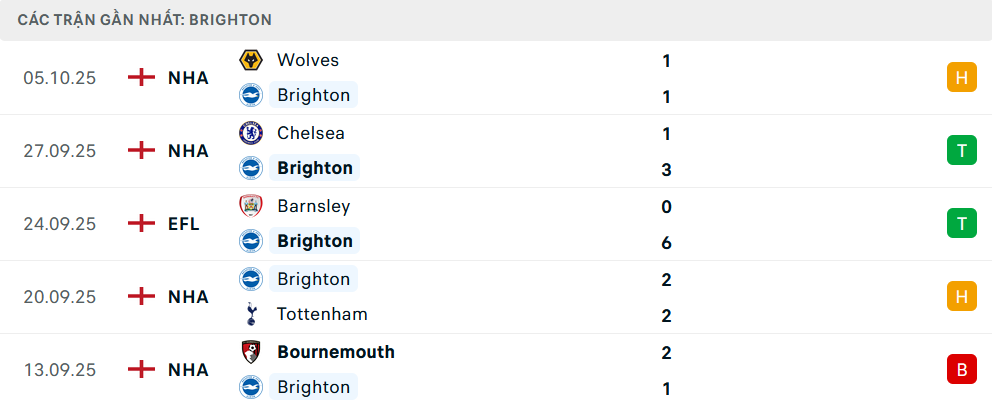Click the 13.09.25 match date
992x406 pixels.
click(x=60, y=370)
